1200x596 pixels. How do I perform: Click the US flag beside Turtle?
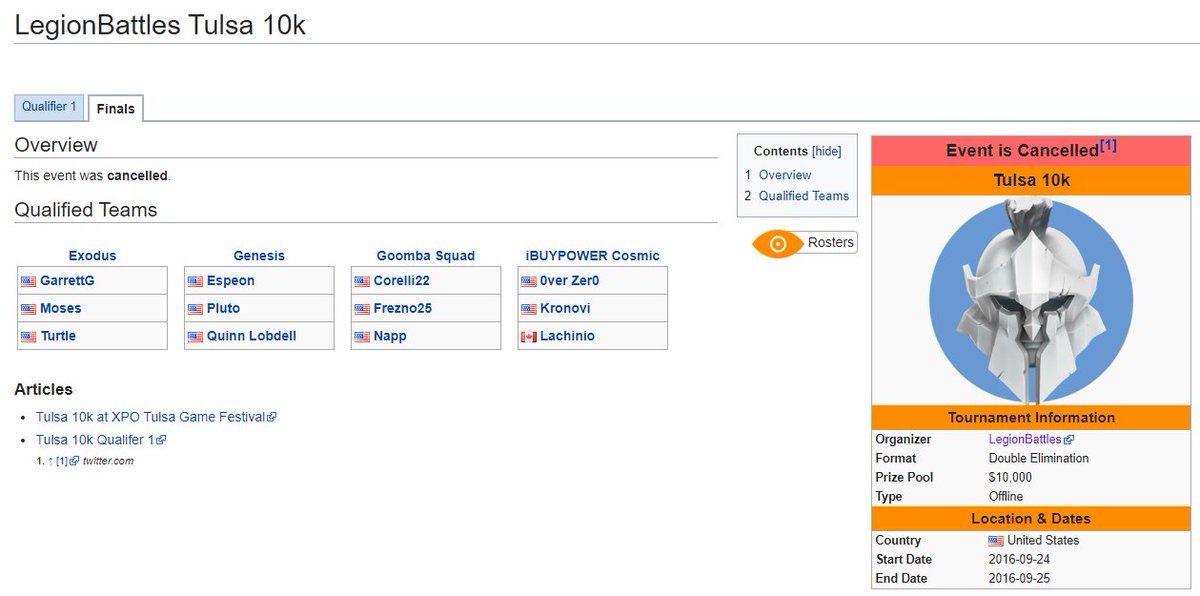pos(28,337)
